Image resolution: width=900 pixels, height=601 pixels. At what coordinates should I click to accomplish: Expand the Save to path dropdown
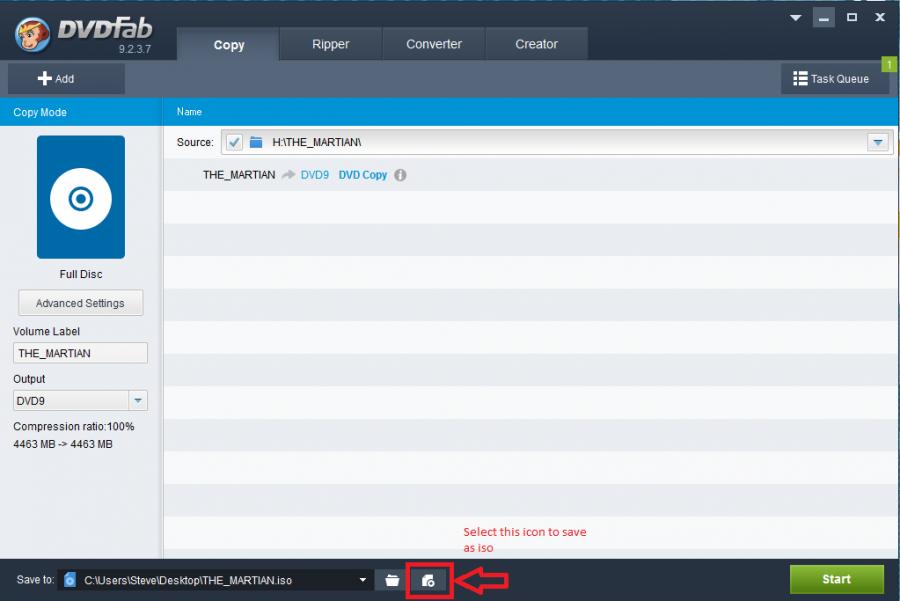point(363,580)
